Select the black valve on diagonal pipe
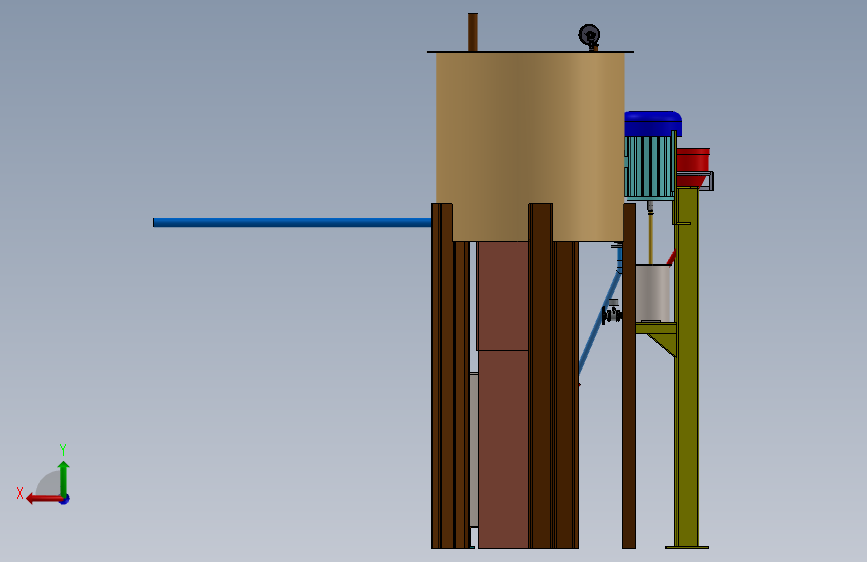This screenshot has height=562, width=867. [612, 314]
